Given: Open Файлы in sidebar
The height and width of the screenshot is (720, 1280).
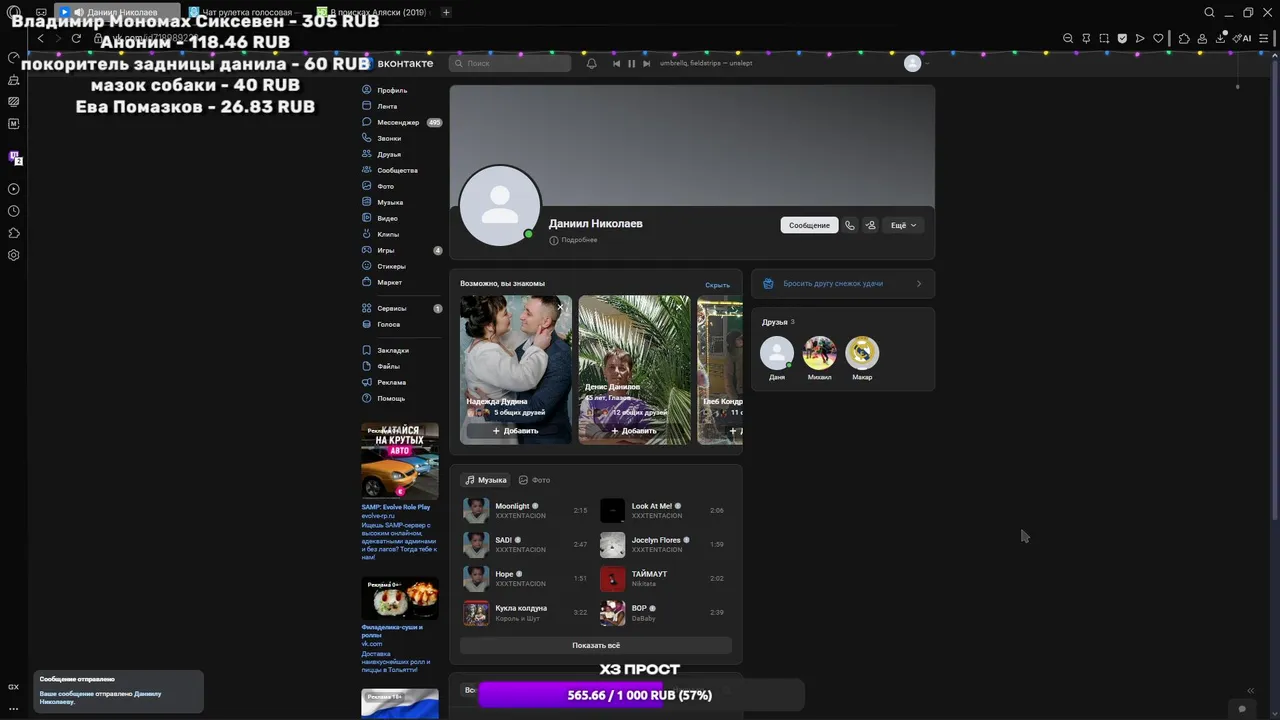Looking at the screenshot, I should (382, 366).
